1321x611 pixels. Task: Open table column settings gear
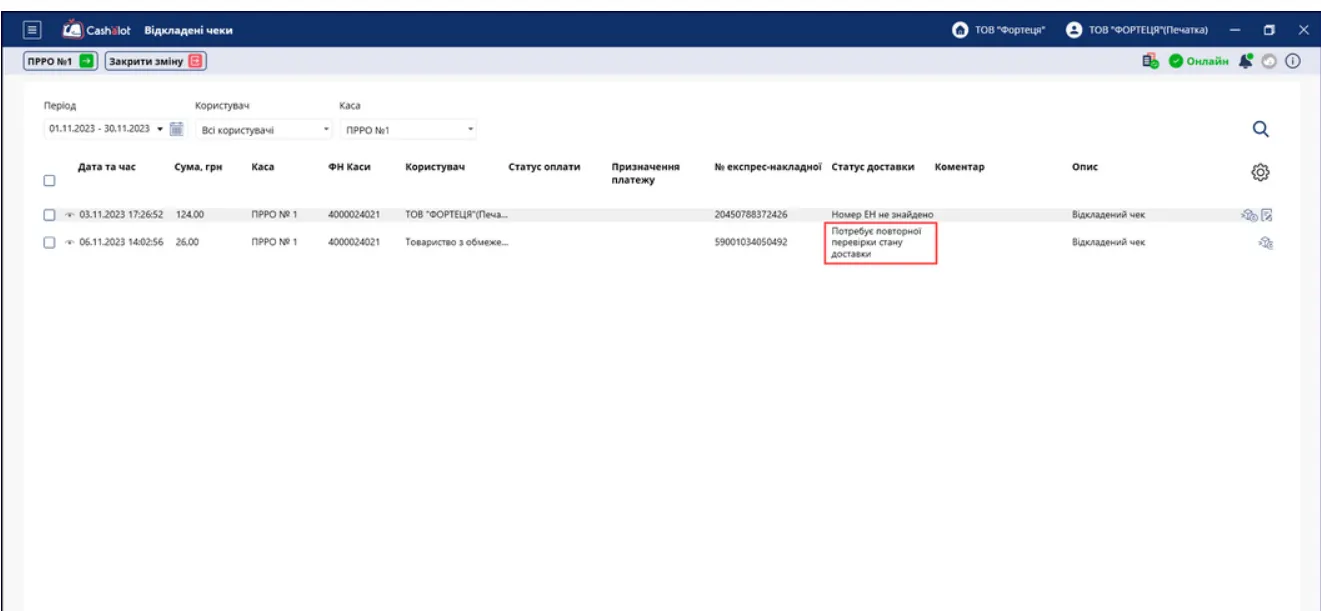tap(1261, 172)
